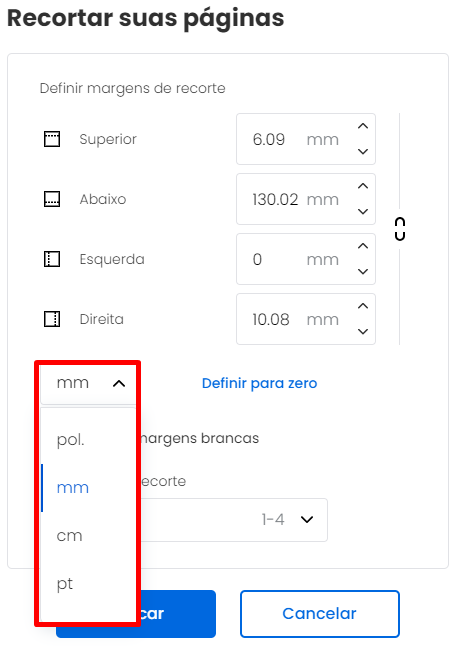
Task: Click the Abaixo bottom margin icon
Action: pos(52,199)
